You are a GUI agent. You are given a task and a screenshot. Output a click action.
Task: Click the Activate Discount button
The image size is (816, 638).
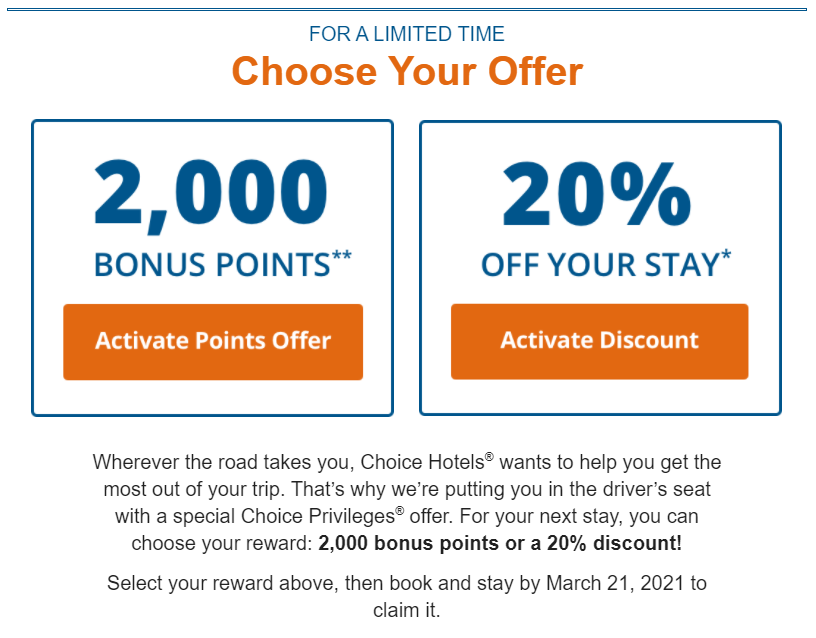coord(600,341)
